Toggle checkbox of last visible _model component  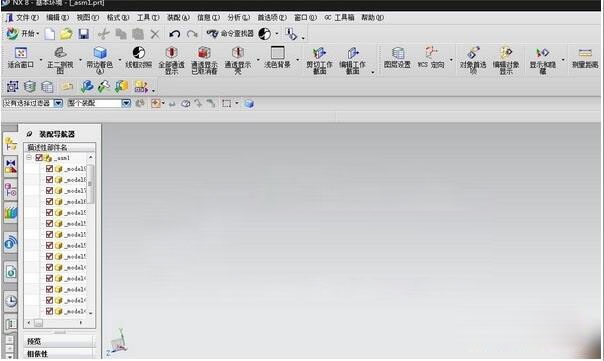pos(49,311)
